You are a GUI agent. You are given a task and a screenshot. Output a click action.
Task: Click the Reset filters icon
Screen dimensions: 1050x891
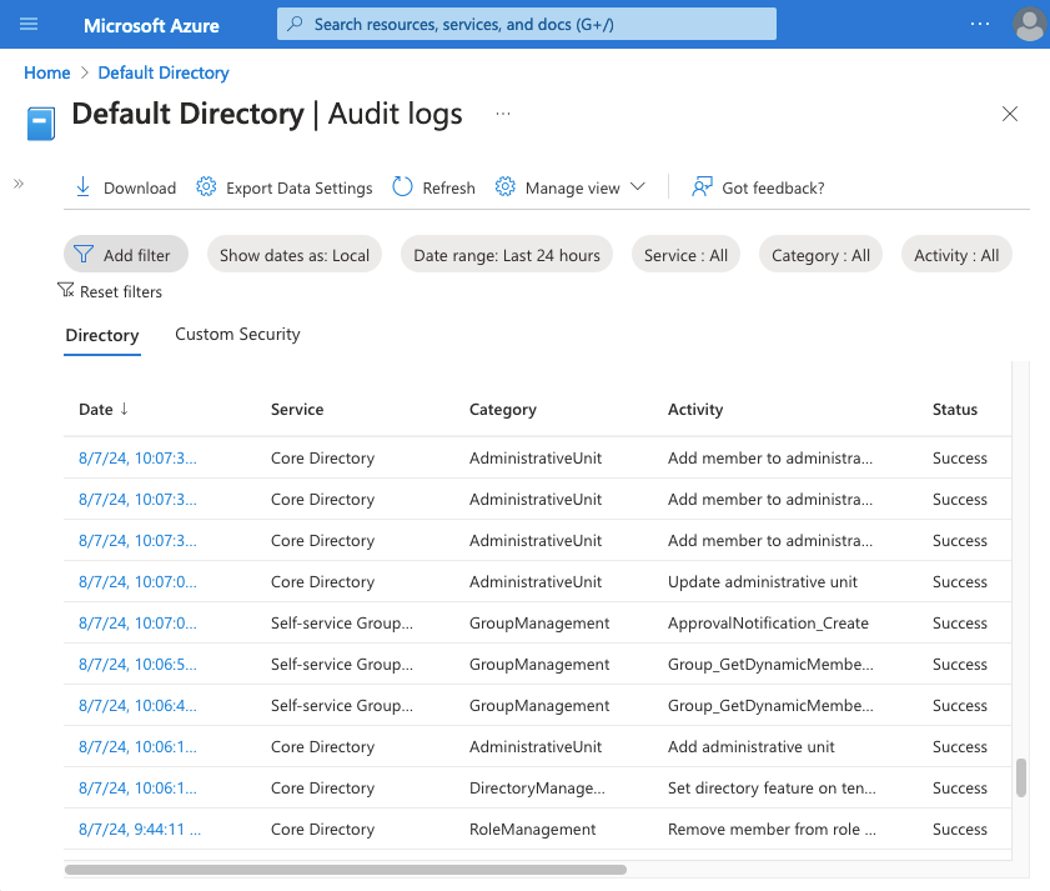click(65, 291)
